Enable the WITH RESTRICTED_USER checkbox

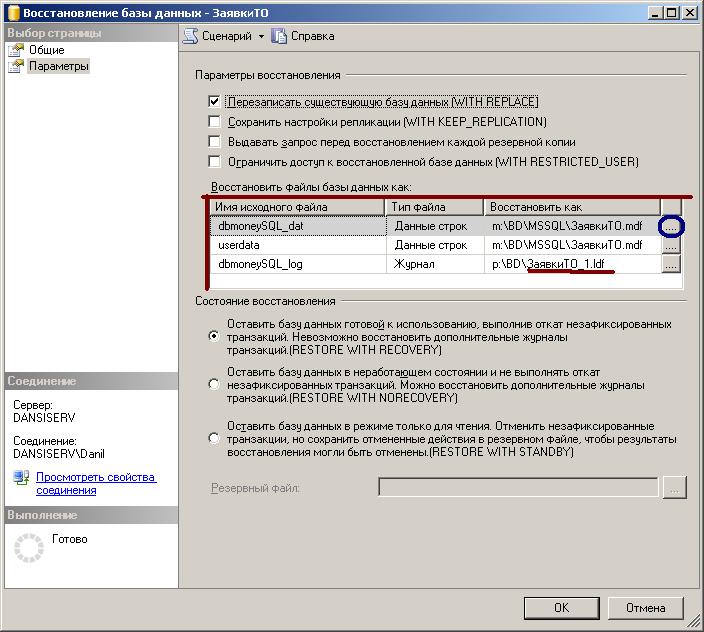214,162
